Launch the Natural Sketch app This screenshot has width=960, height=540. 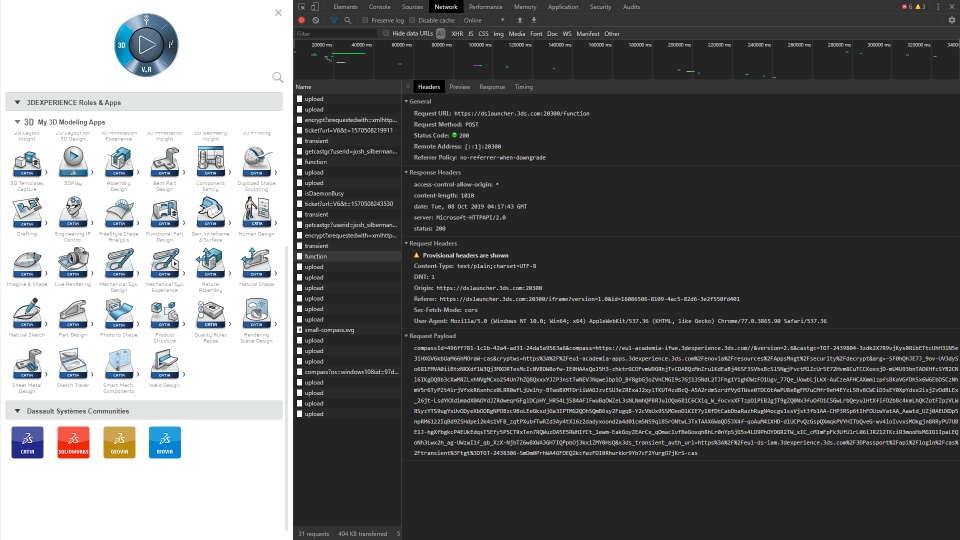pos(27,314)
